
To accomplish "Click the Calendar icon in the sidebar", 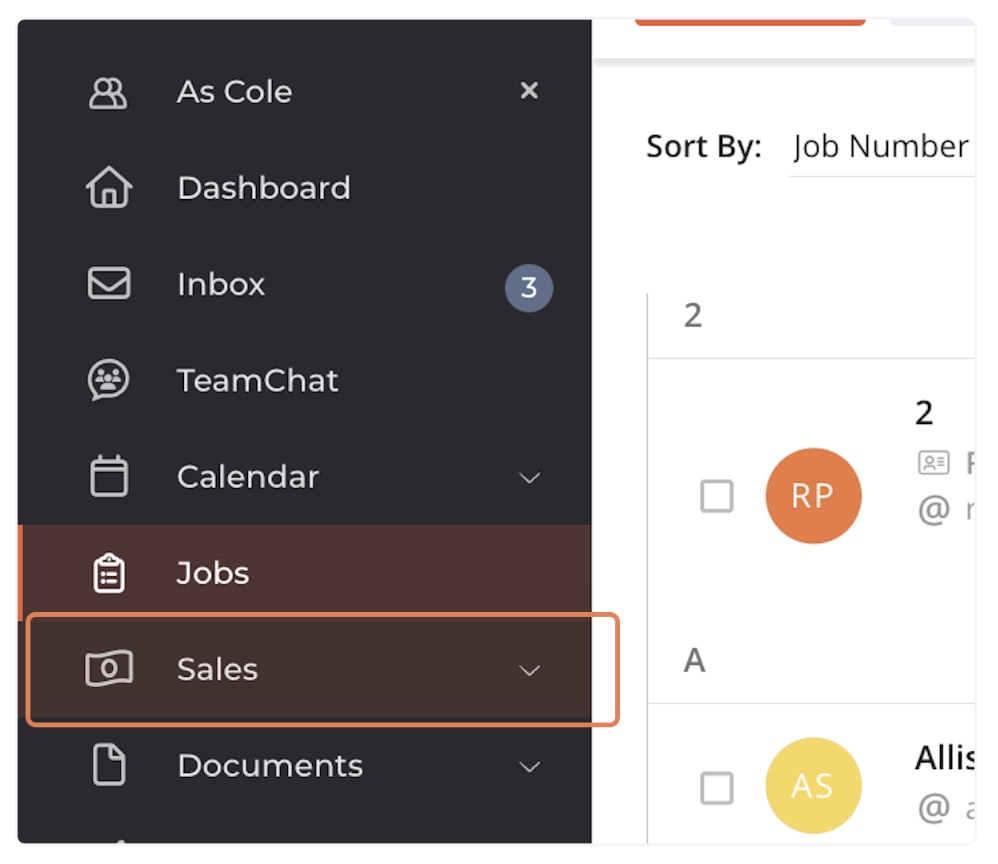I will click(108, 477).
